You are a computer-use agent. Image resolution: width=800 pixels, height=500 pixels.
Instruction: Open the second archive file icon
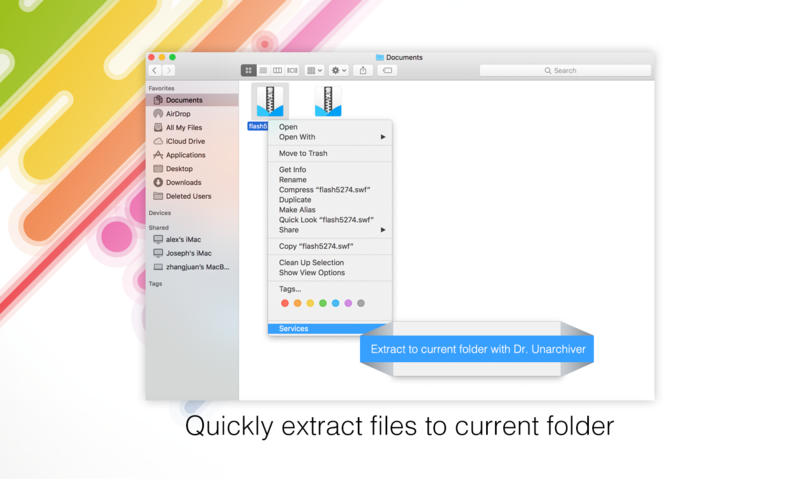(328, 101)
